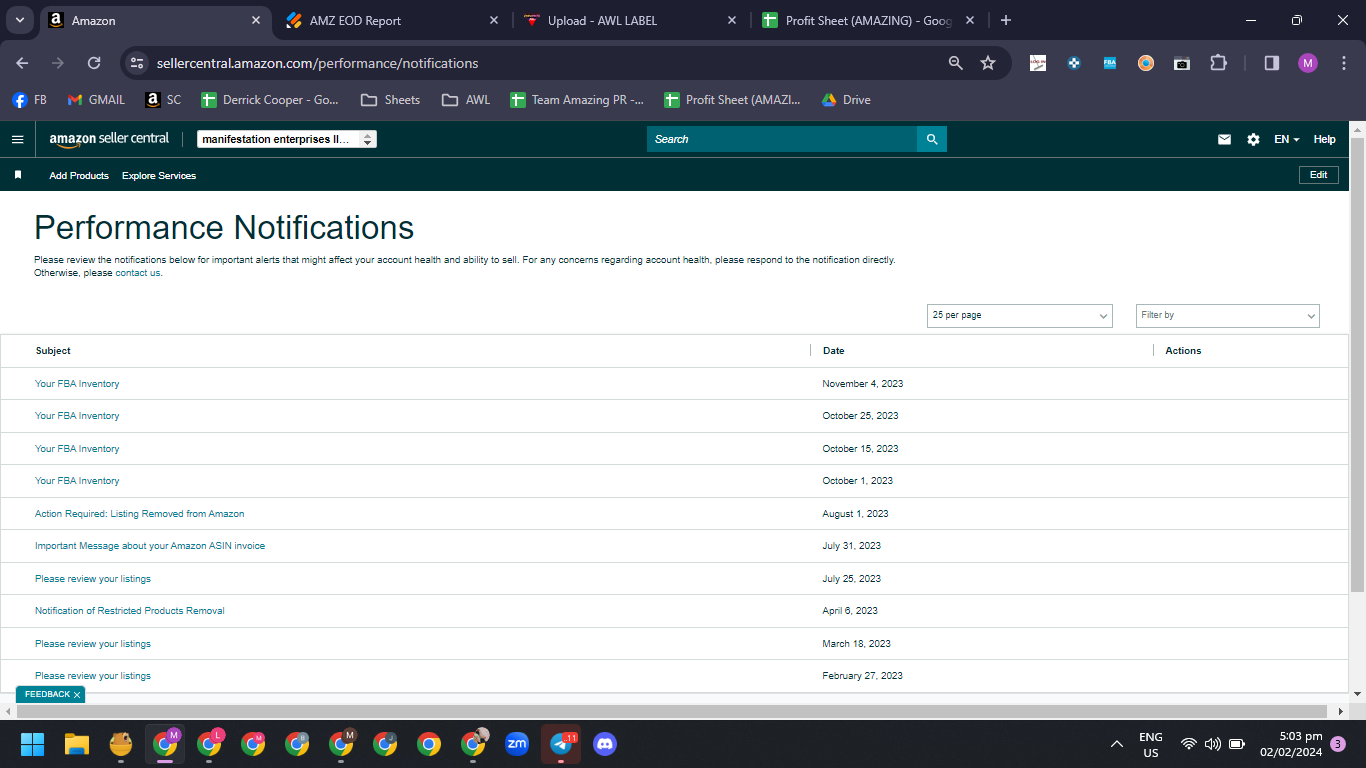
Task: Bookmark this page with the star icon
Action: tap(988, 63)
